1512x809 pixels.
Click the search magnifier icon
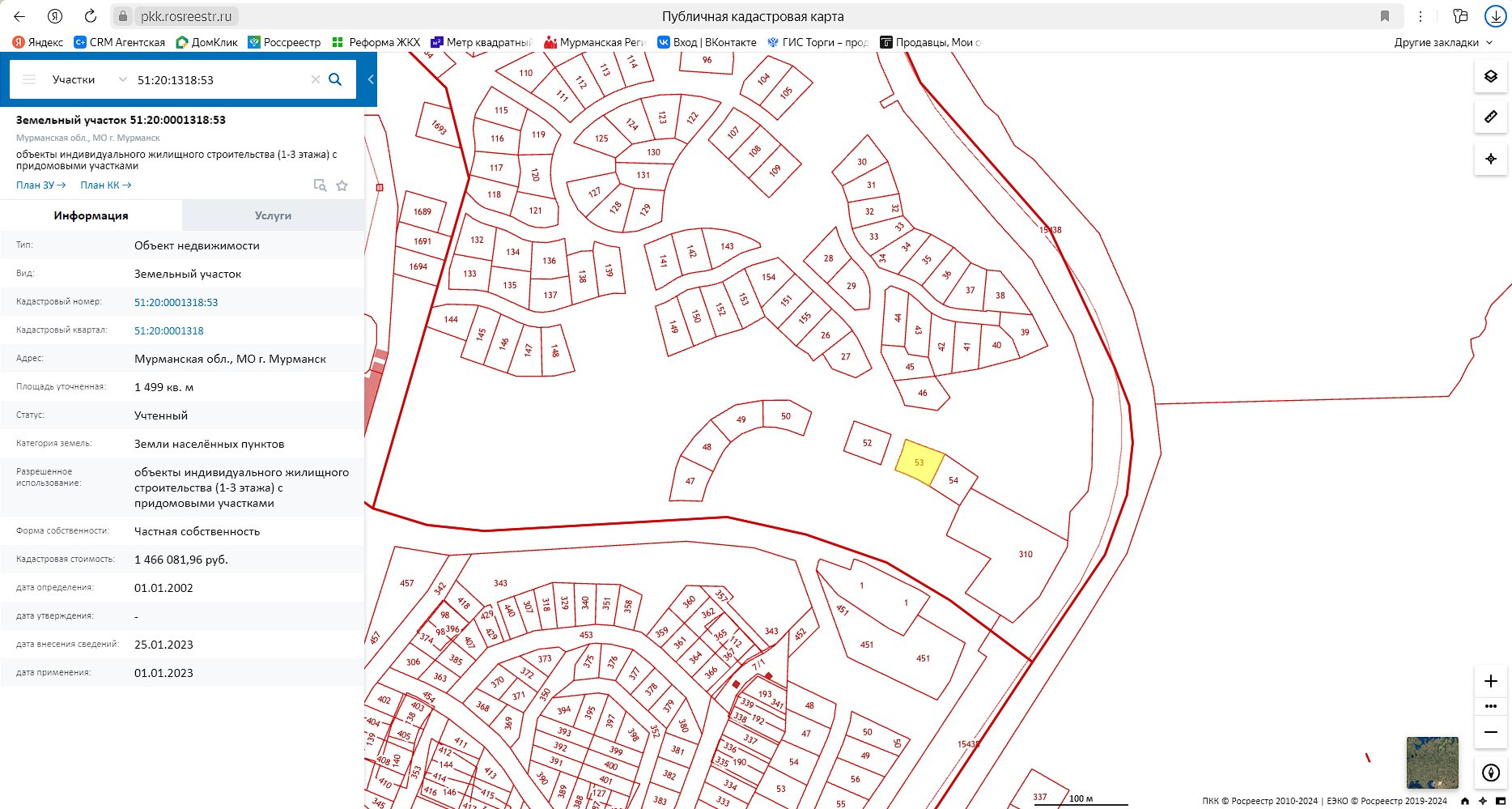tap(335, 79)
